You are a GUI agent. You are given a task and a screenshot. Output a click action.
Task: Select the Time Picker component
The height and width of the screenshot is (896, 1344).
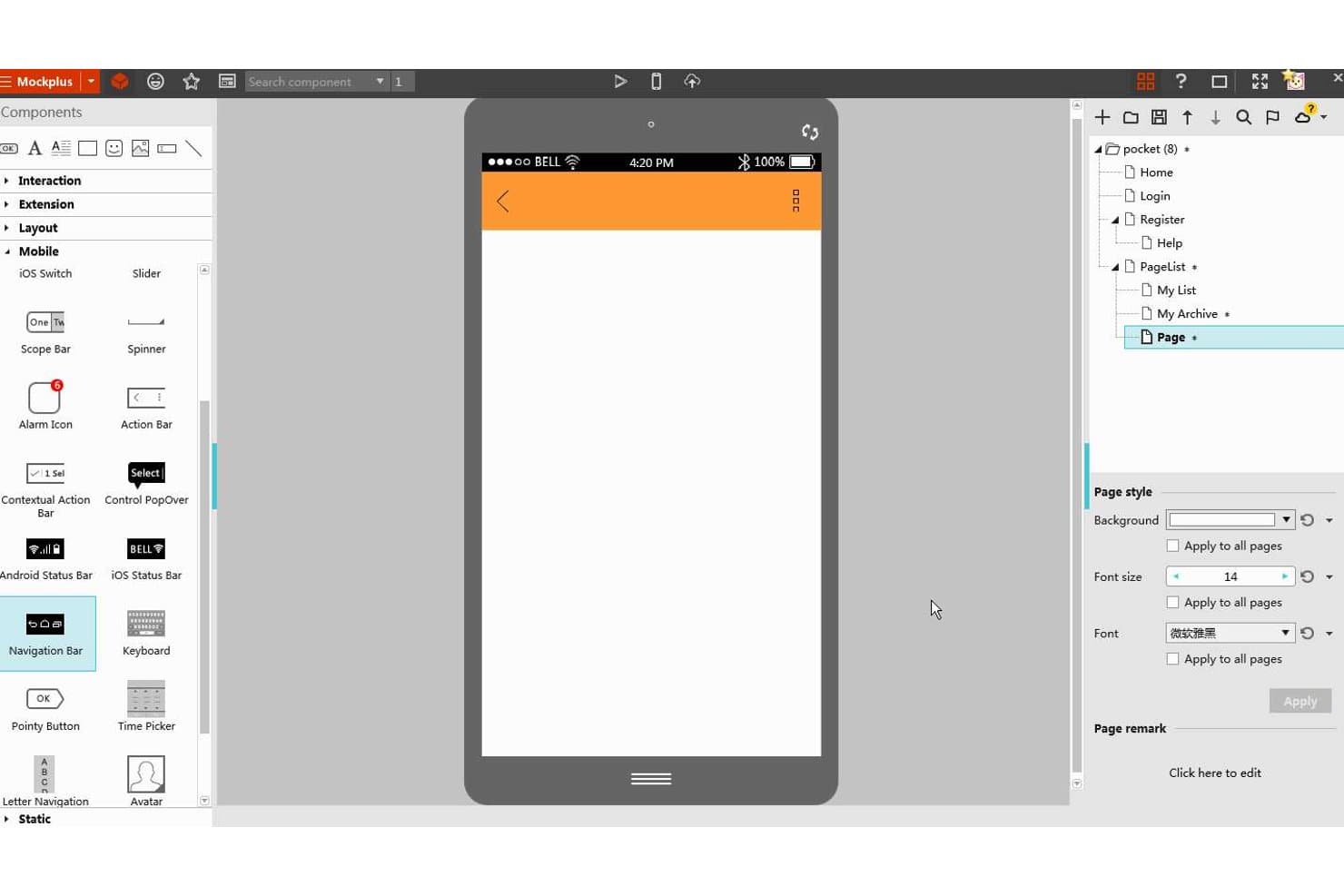tap(146, 706)
